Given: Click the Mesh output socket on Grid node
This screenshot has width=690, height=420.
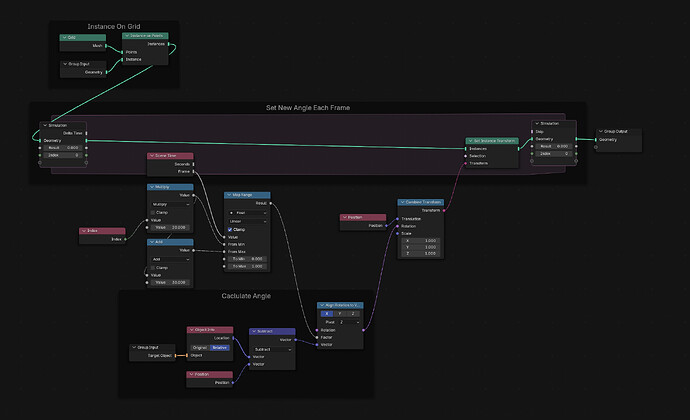Looking at the screenshot, I should [x=106, y=46].
